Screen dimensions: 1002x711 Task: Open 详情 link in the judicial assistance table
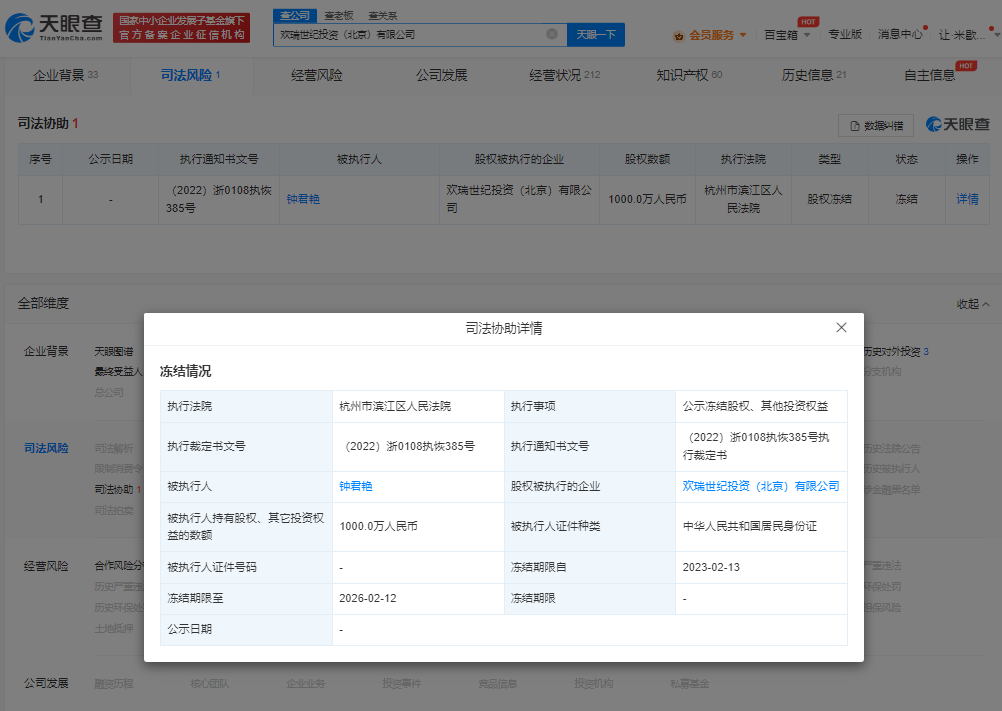click(x=967, y=199)
